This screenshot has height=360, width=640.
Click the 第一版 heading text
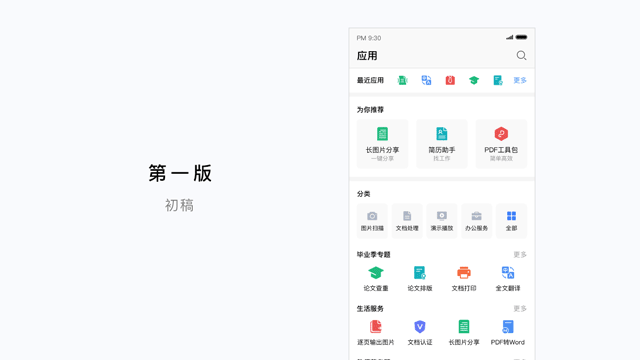click(x=180, y=173)
